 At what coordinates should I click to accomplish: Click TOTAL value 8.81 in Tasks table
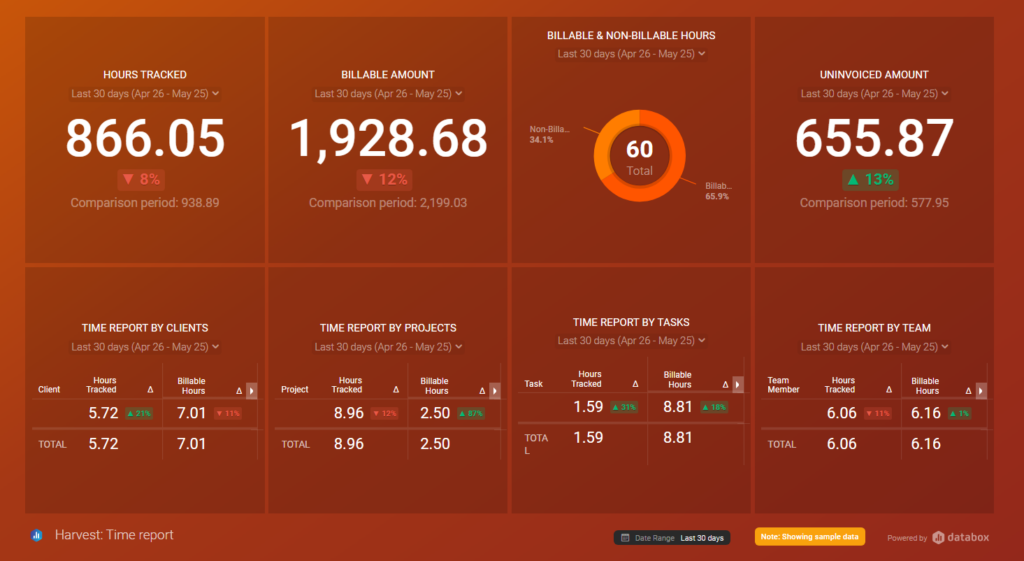click(678, 438)
